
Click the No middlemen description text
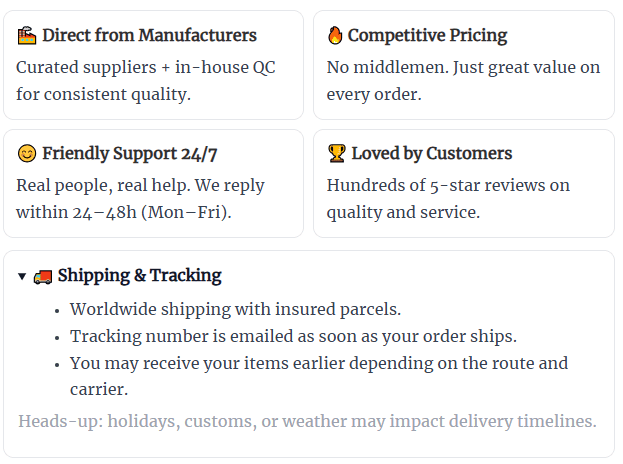point(463,81)
